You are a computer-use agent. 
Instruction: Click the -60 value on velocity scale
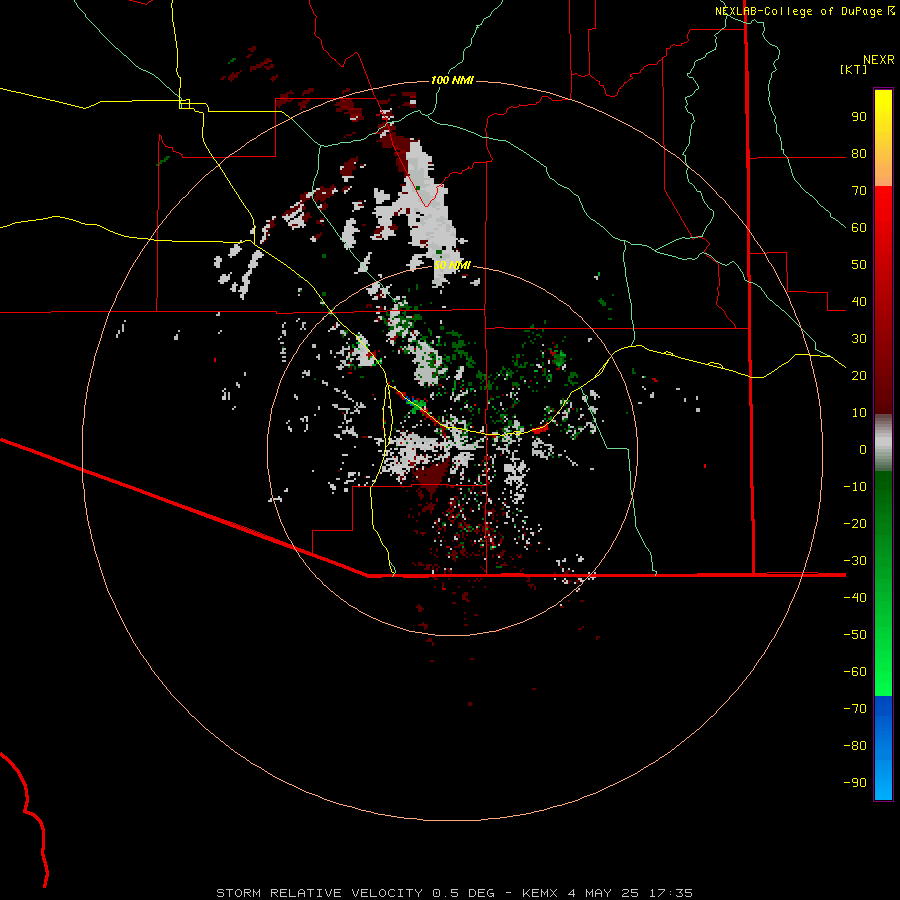tap(855, 672)
